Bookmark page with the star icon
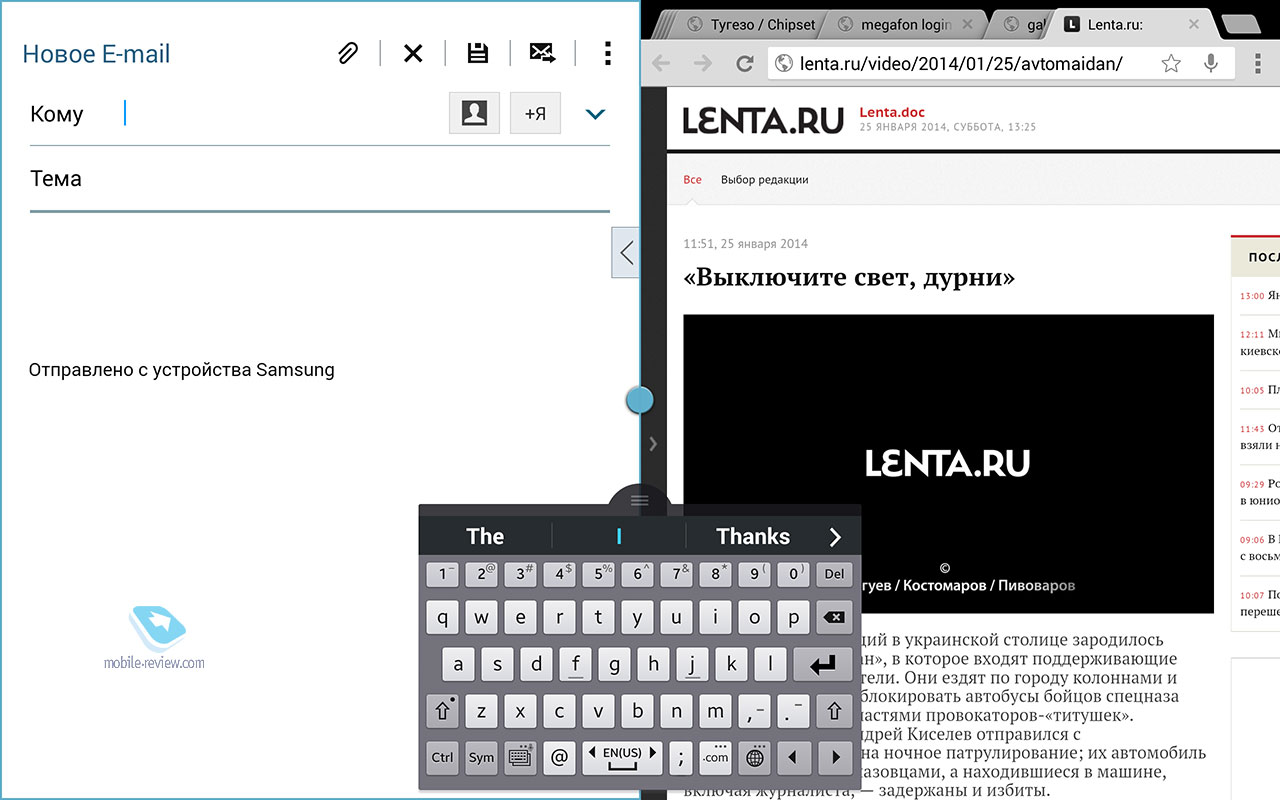The image size is (1280, 800). pos(1171,63)
